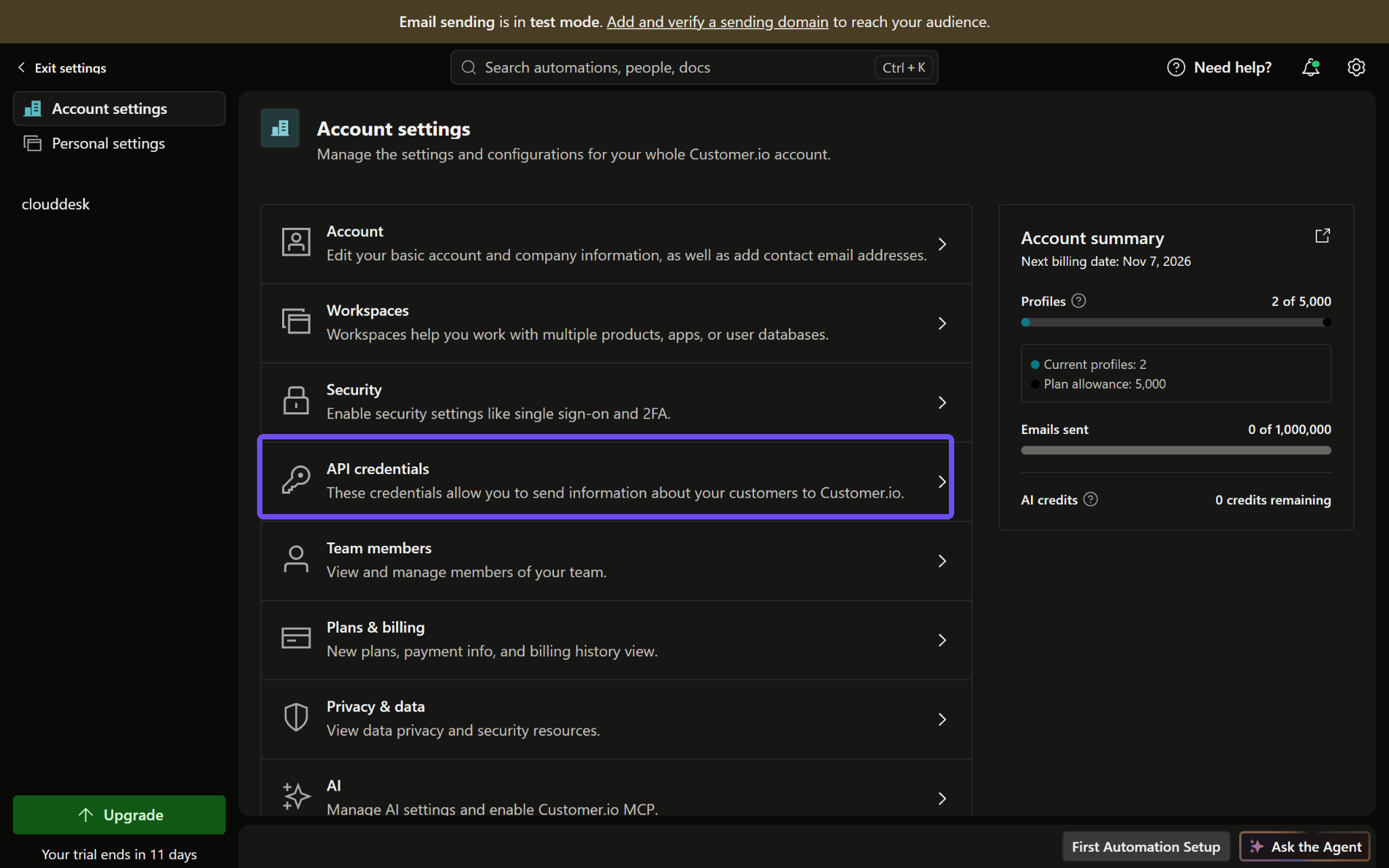Expand the Workspaces row chevron
This screenshot has height=868, width=1389.
click(942, 323)
